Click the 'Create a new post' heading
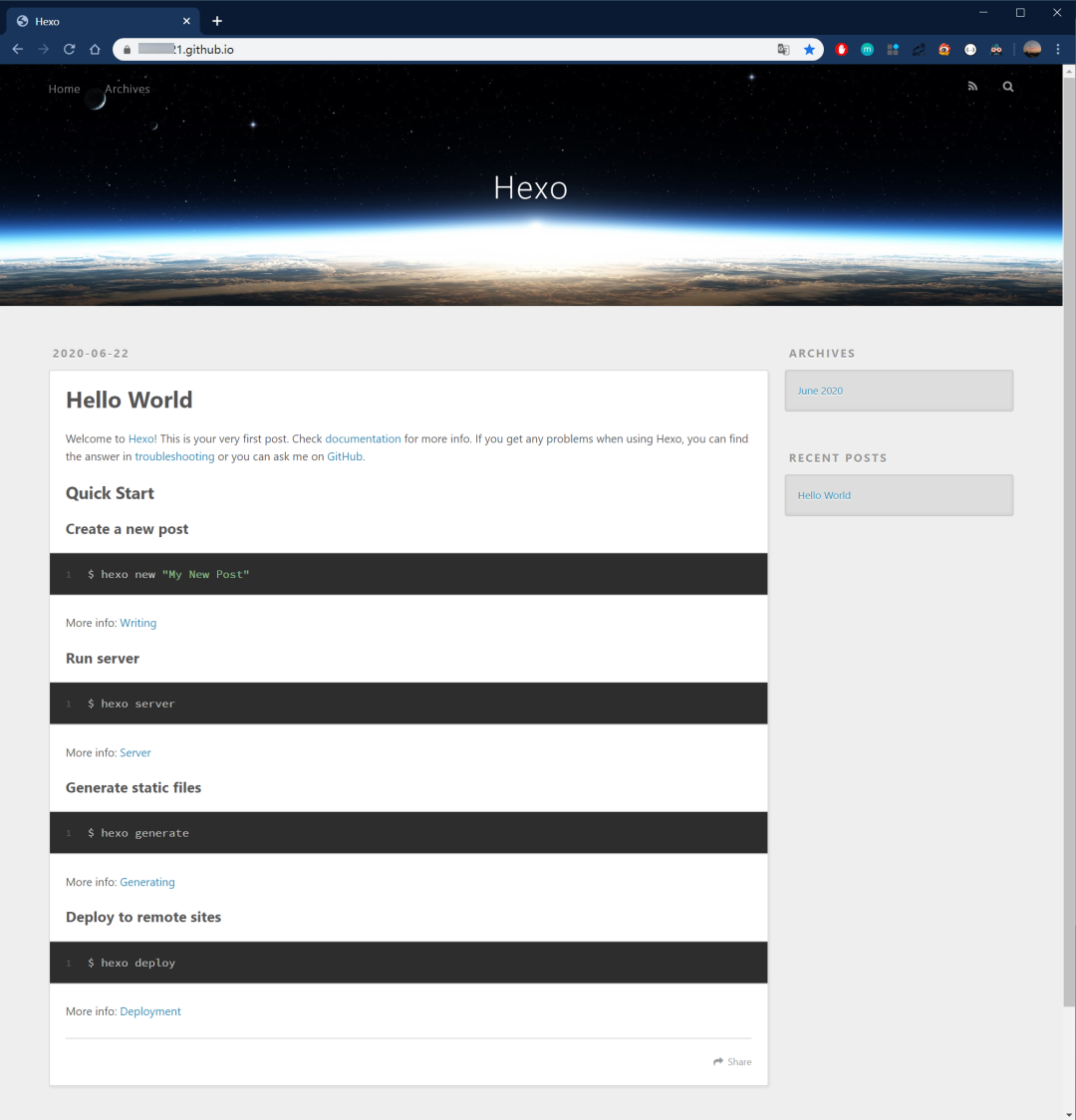The image size is (1076, 1120). point(128,528)
